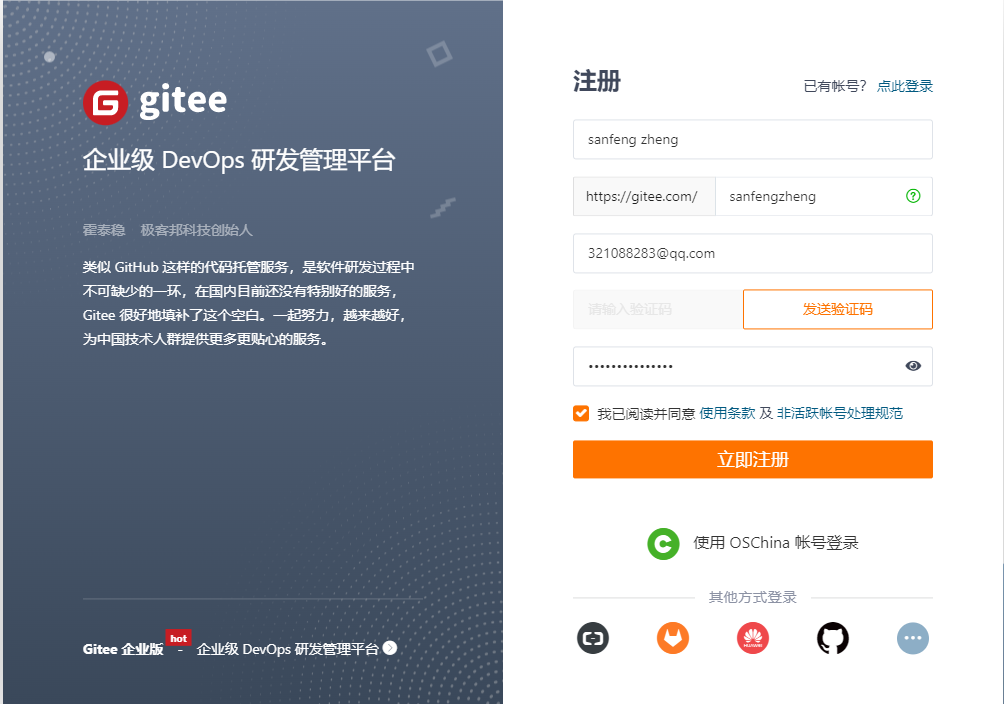
Task: Focus the masked password field
Action: pyautogui.click(x=753, y=366)
